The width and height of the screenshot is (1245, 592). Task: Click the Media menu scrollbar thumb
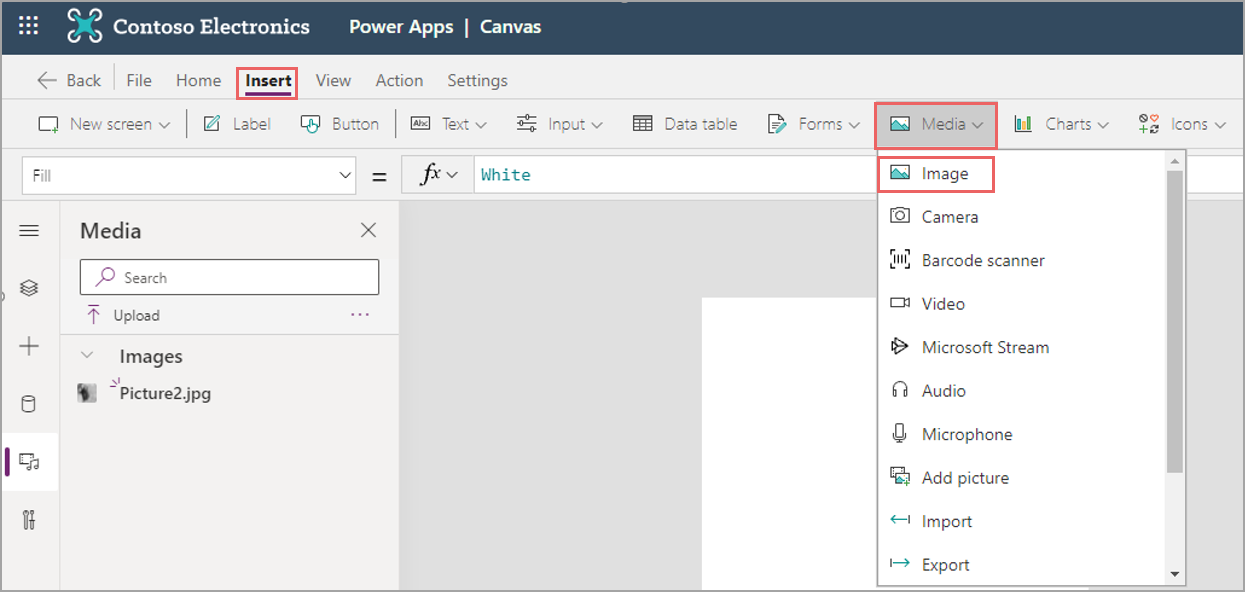(1175, 320)
